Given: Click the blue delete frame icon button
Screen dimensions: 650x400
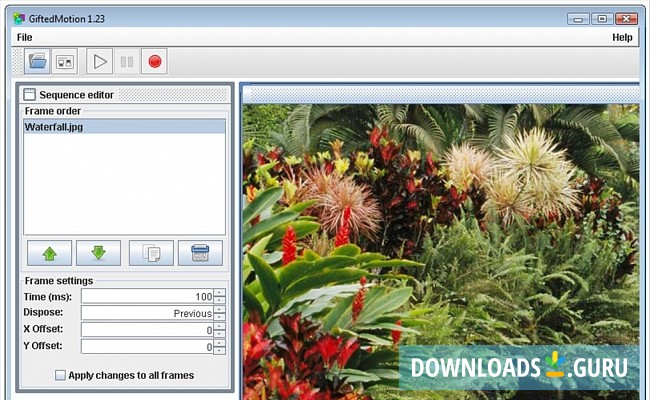Looking at the screenshot, I should point(200,253).
